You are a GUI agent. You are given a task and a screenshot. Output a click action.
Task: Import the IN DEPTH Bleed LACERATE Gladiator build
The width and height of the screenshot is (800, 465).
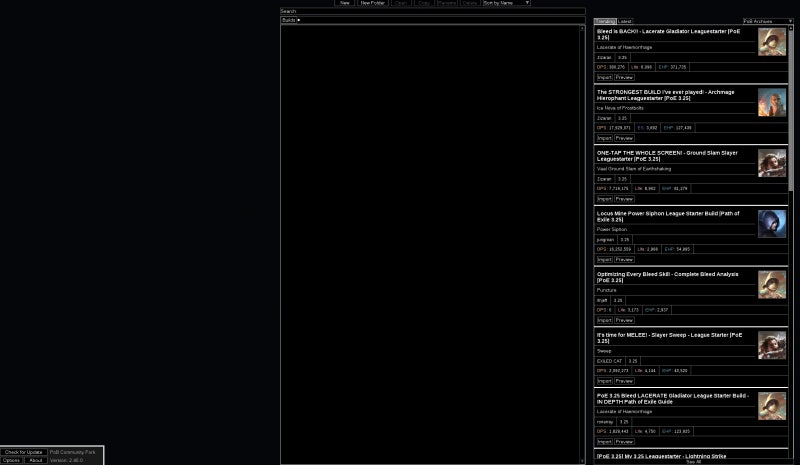[605, 442]
